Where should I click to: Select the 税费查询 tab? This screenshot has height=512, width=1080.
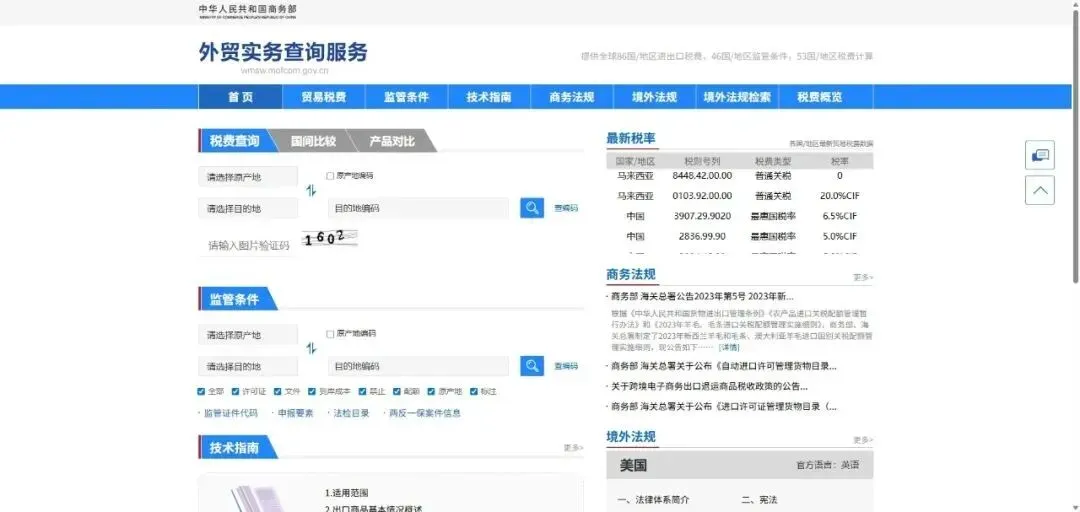(234, 141)
